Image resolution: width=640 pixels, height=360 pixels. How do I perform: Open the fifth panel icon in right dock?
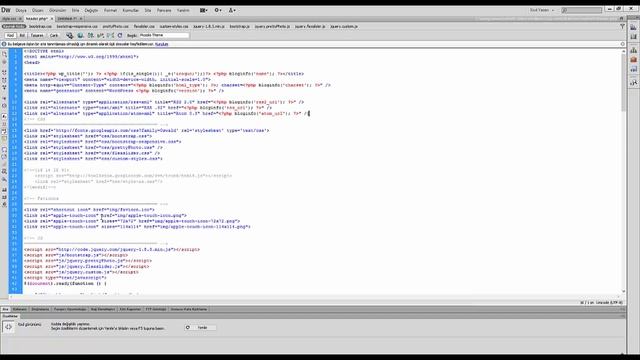pos(633,69)
